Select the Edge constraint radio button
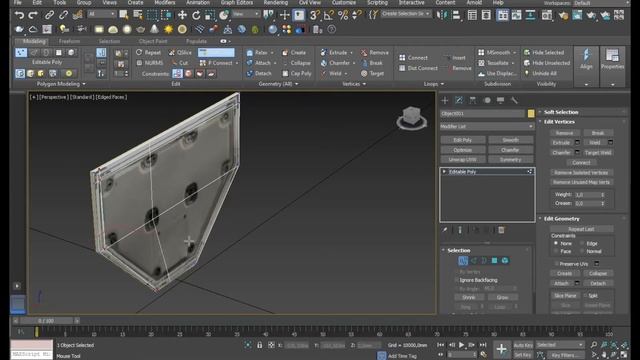The width and height of the screenshot is (640, 360). tap(582, 243)
